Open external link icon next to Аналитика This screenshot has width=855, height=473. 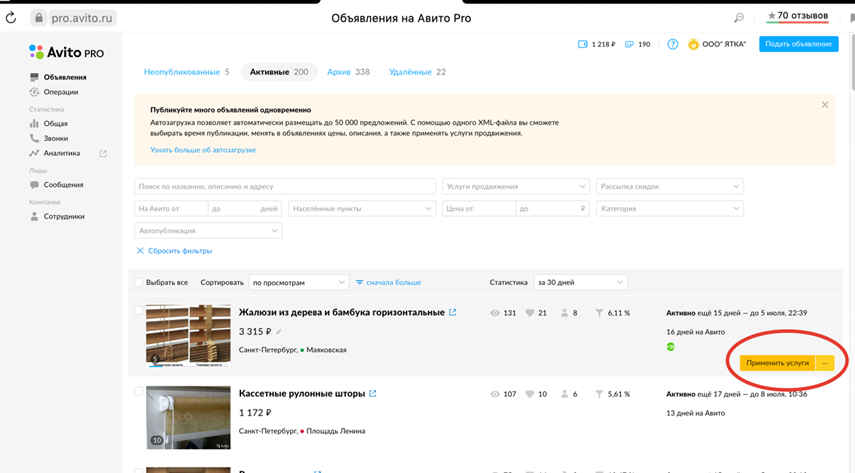[103, 154]
